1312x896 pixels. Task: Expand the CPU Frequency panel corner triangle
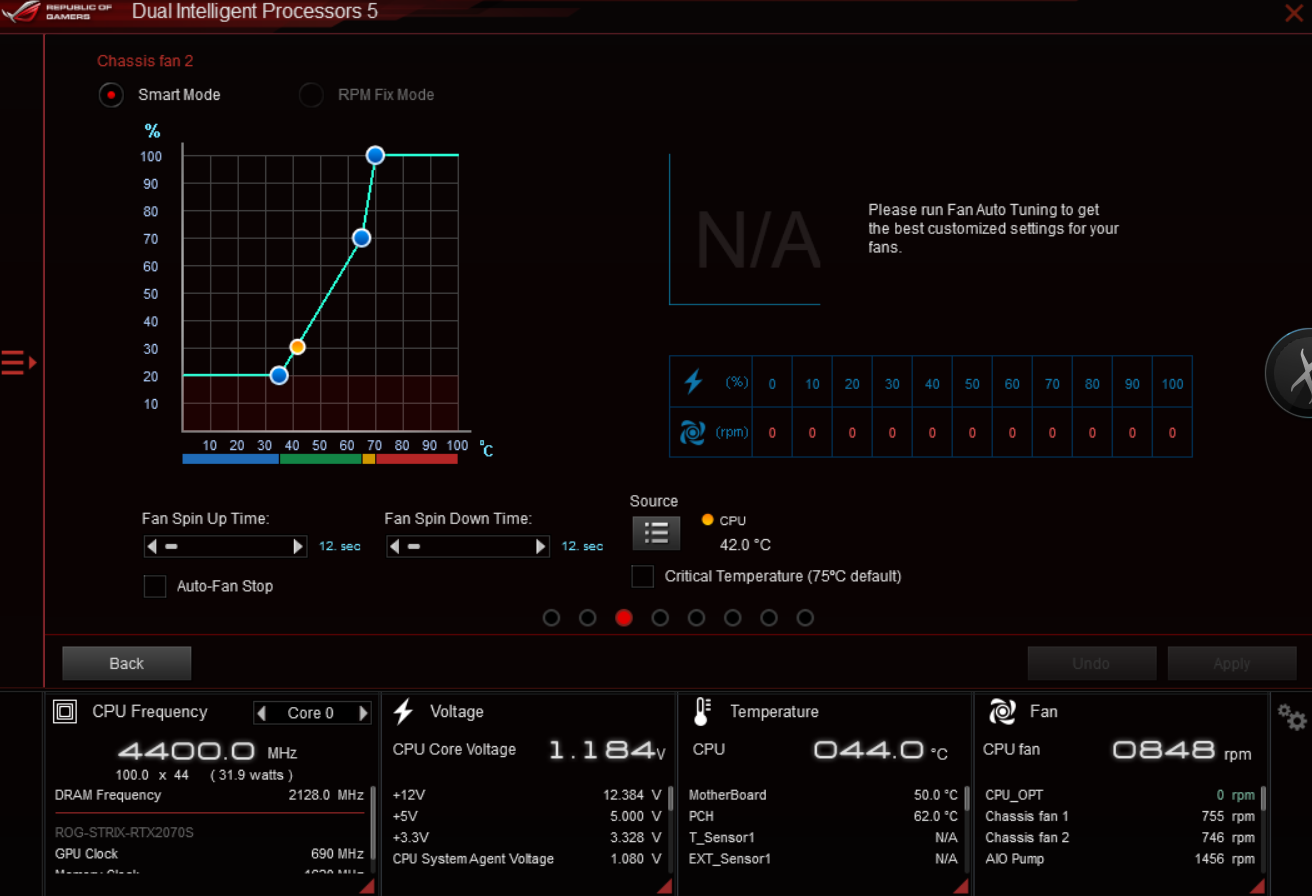(x=366, y=886)
